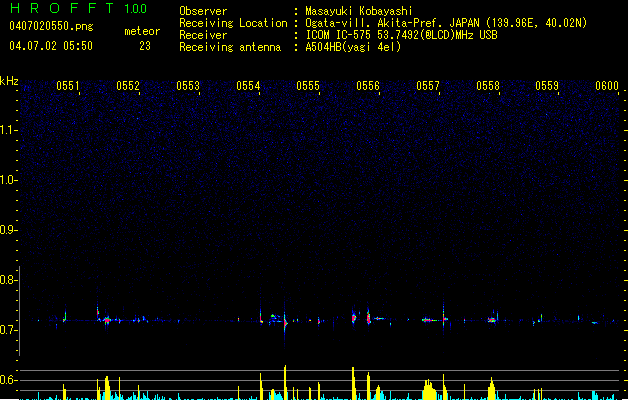
Task: Click the 0559 time marker
Action: click(x=547, y=86)
